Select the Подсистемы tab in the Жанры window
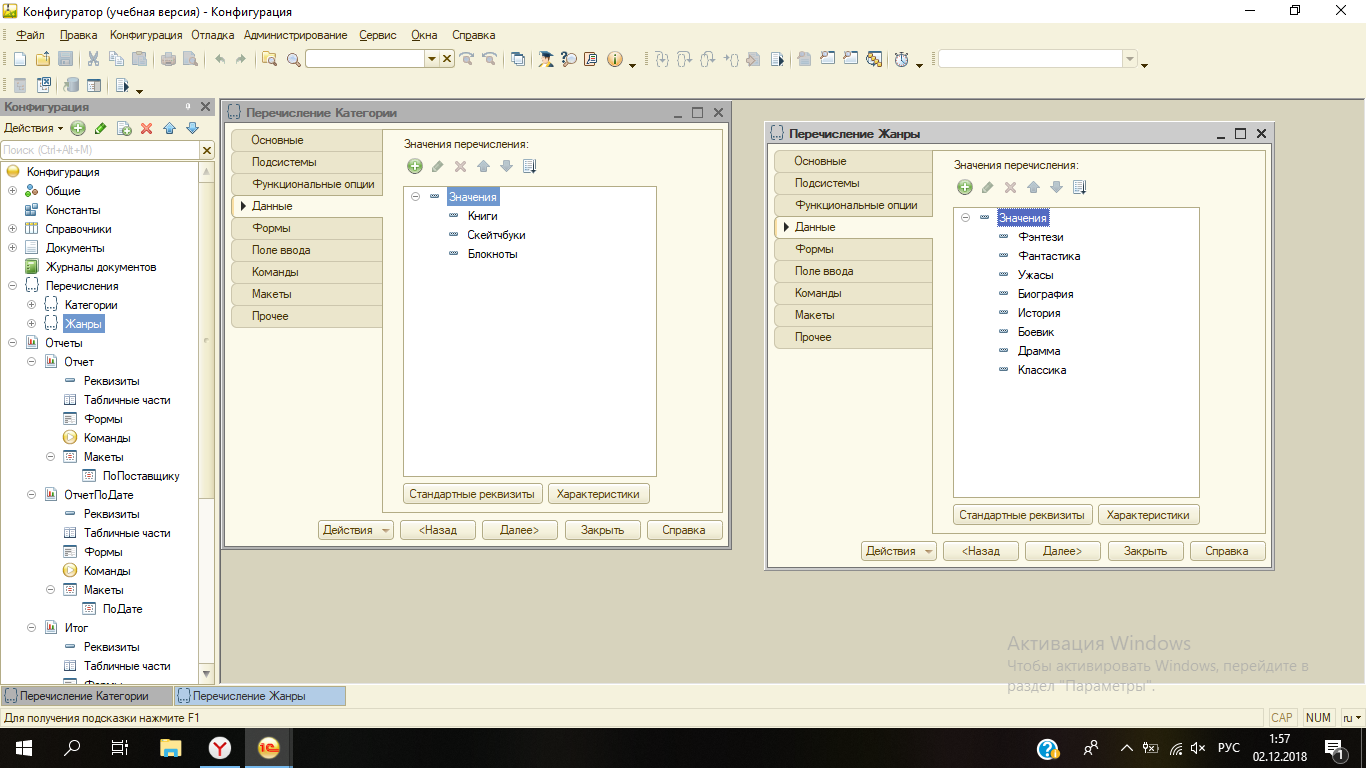This screenshot has width=1366, height=768. point(853,183)
